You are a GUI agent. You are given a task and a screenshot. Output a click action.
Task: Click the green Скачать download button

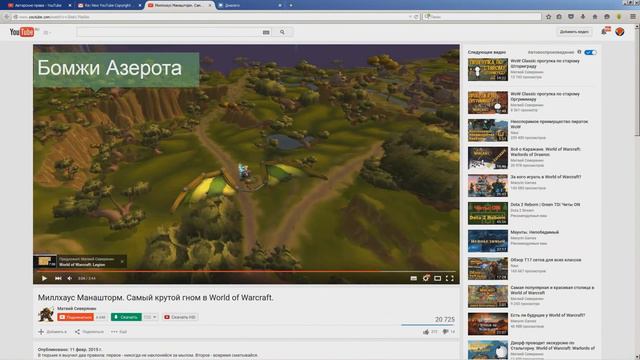(x=126, y=317)
